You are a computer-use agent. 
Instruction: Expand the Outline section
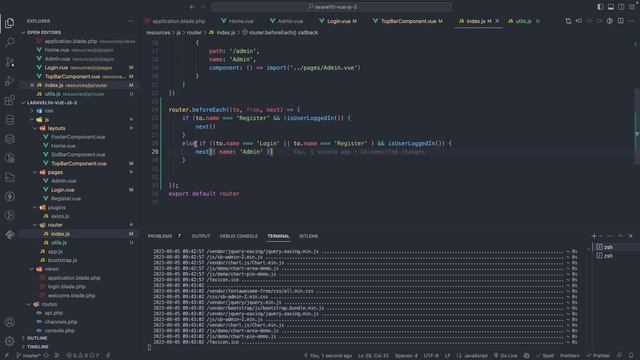click(37, 338)
